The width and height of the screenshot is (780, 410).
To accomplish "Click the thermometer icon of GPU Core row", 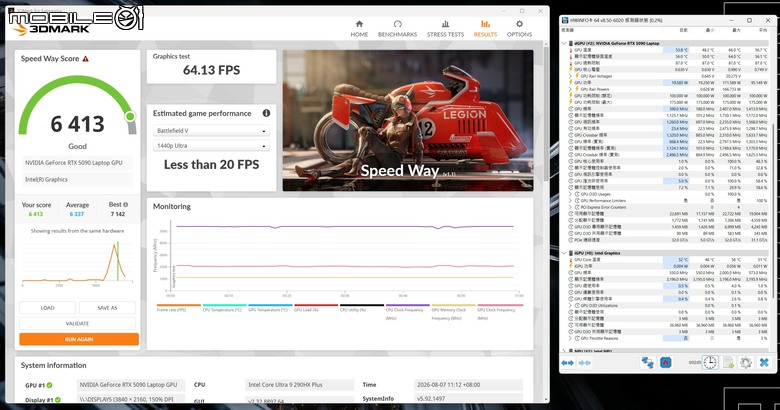I will click(x=571, y=260).
